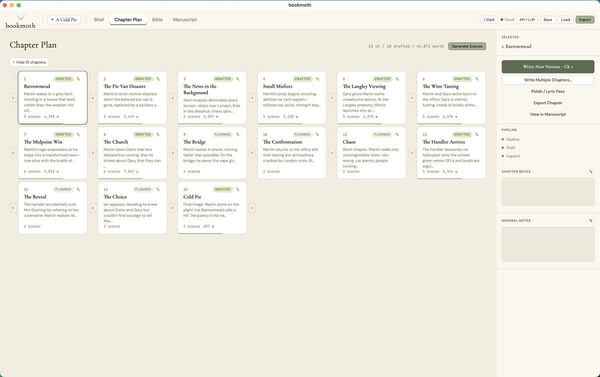This screenshot has height=377, width=600.
Task: Click the Load button
Action: pyautogui.click(x=565, y=20)
